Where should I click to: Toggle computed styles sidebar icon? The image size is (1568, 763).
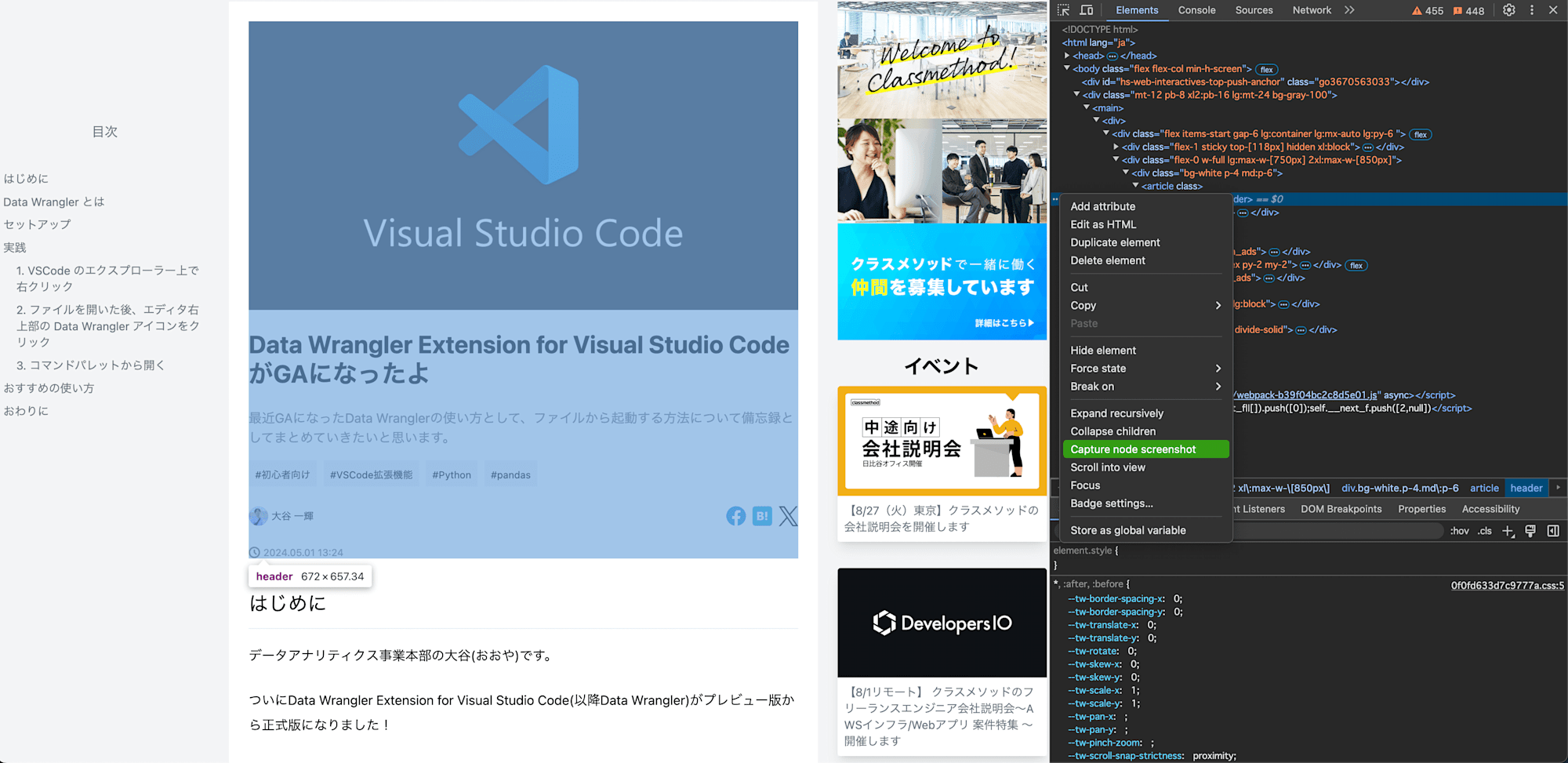coord(1553,531)
